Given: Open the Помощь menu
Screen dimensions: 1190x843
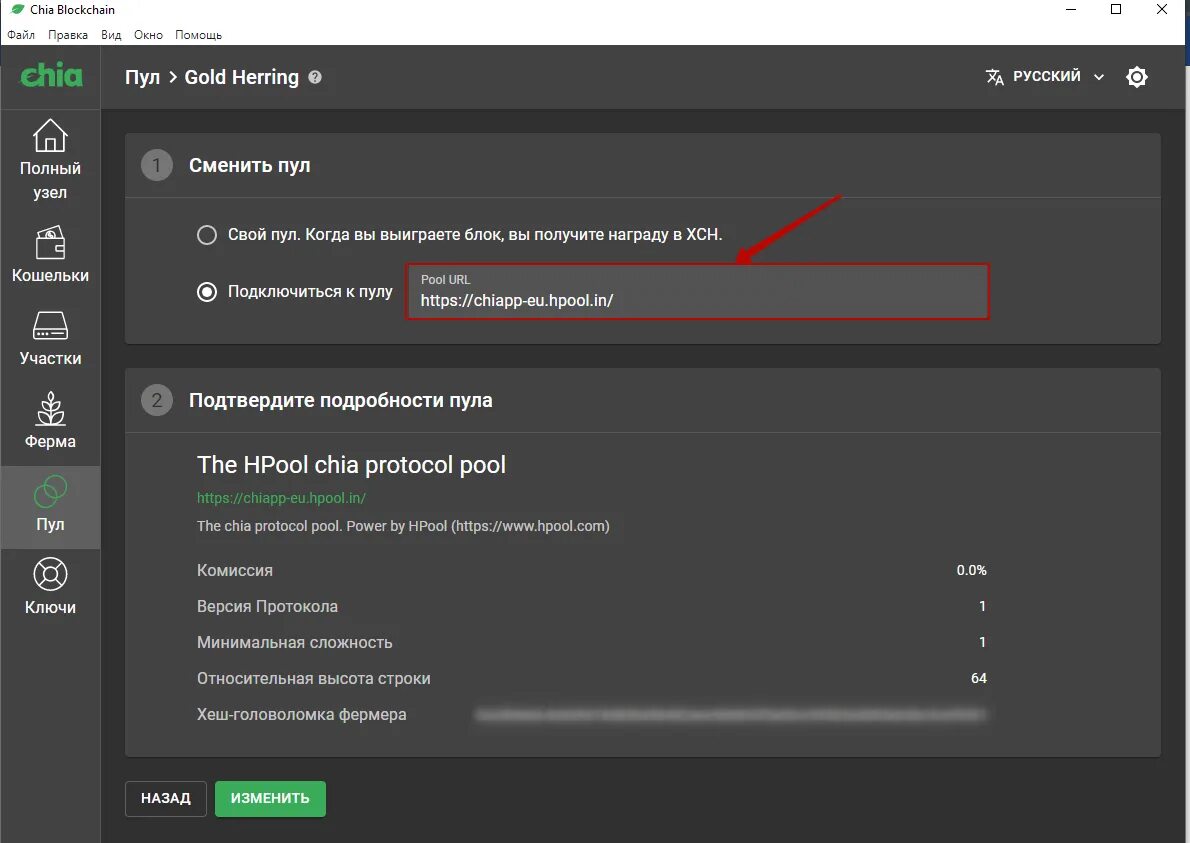Looking at the screenshot, I should (x=198, y=35).
